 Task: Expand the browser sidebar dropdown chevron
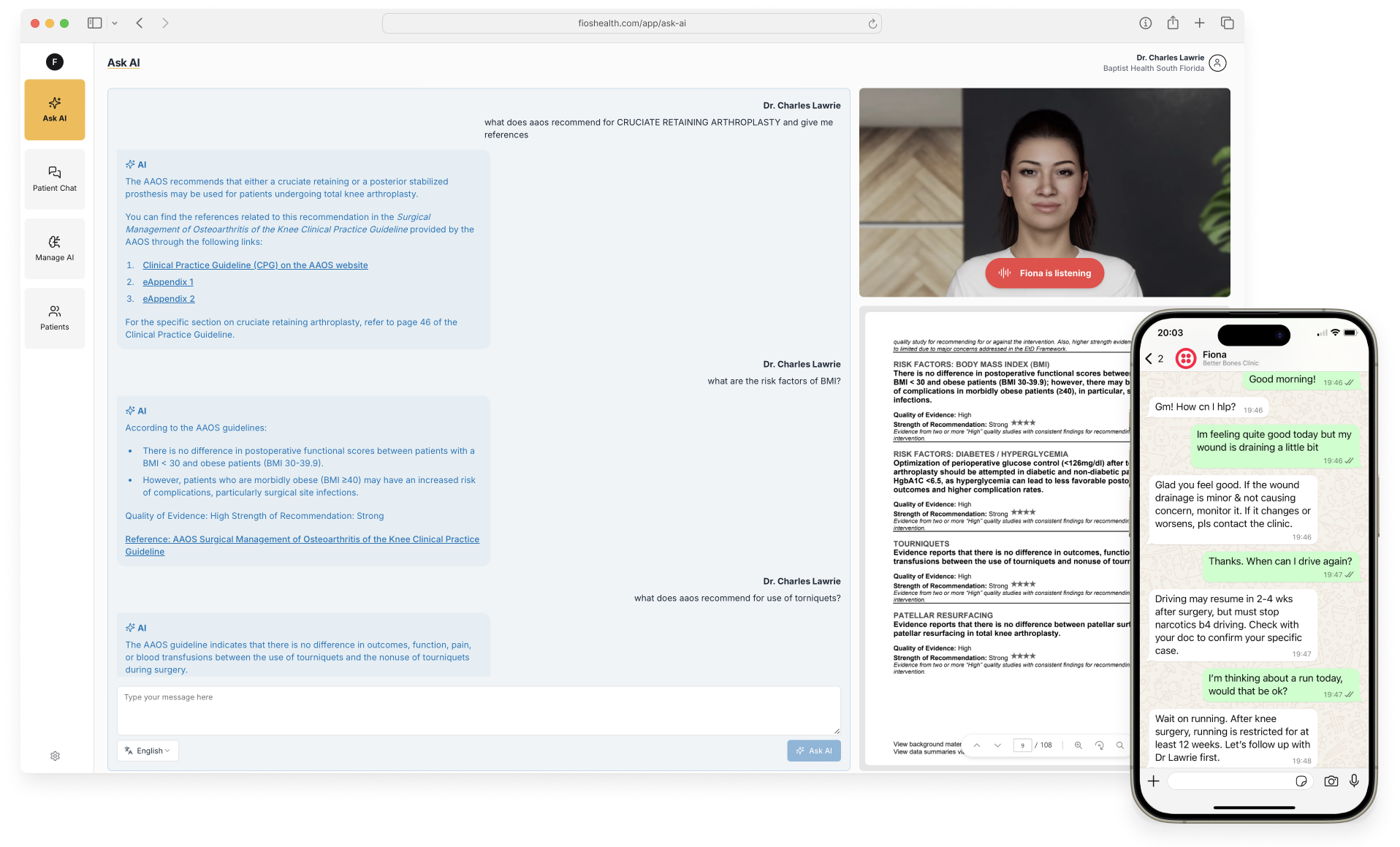pos(115,23)
